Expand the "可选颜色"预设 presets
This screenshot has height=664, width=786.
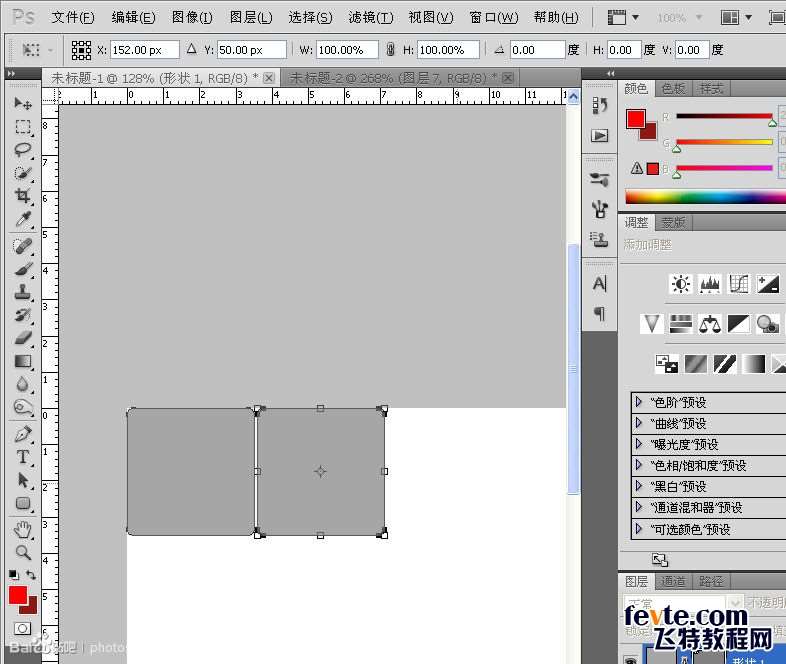(x=639, y=529)
